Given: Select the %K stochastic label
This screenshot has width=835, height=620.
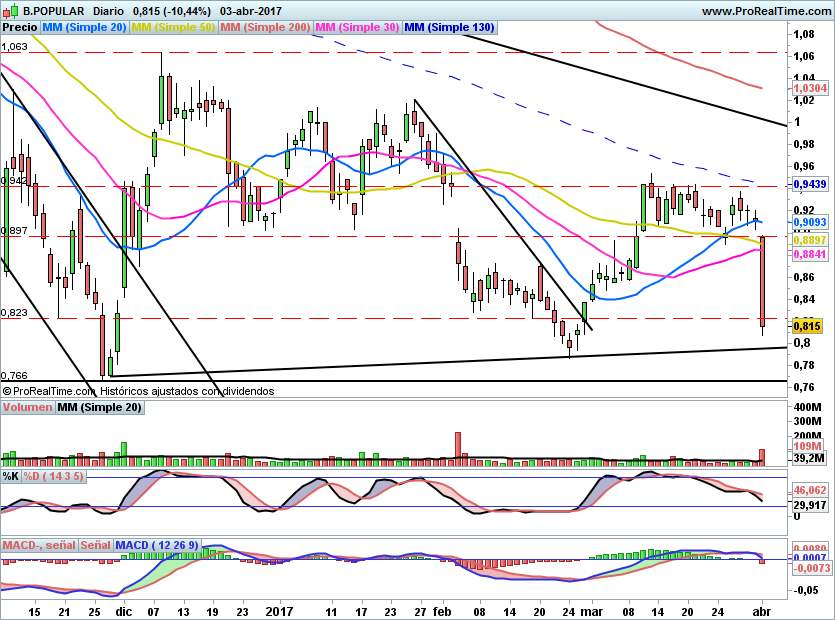Looking at the screenshot, I should coord(11,476).
